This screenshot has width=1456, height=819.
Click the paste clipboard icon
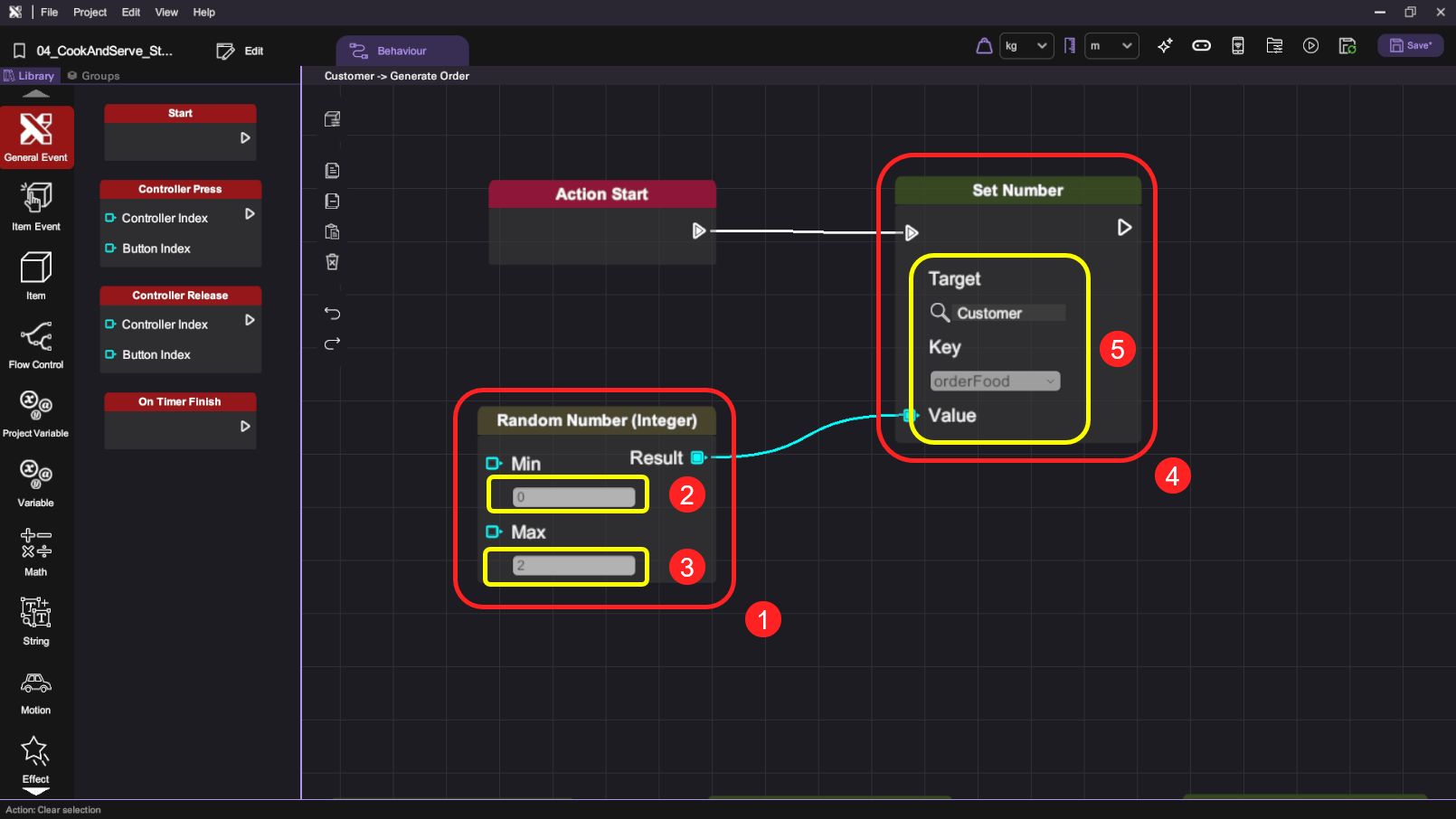click(332, 232)
